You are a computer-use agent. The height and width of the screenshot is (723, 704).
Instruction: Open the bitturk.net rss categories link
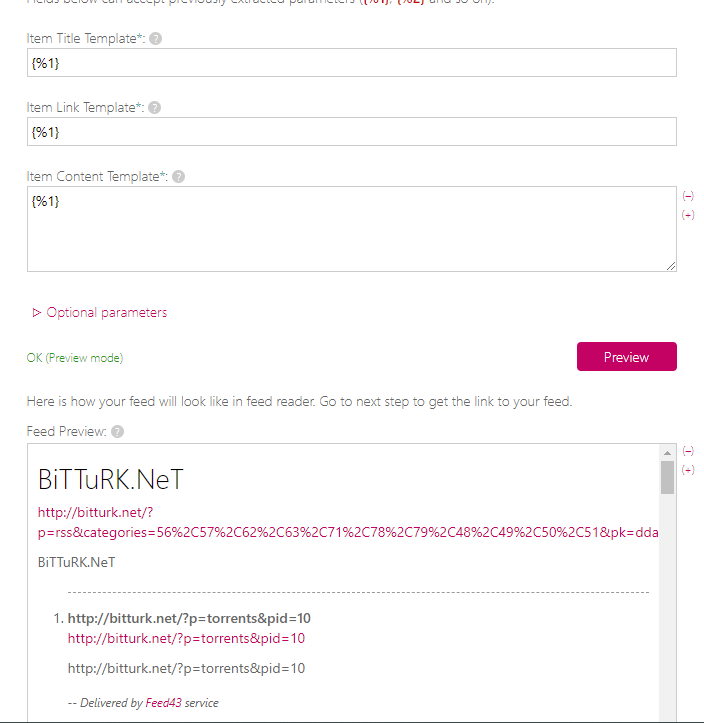click(348, 522)
